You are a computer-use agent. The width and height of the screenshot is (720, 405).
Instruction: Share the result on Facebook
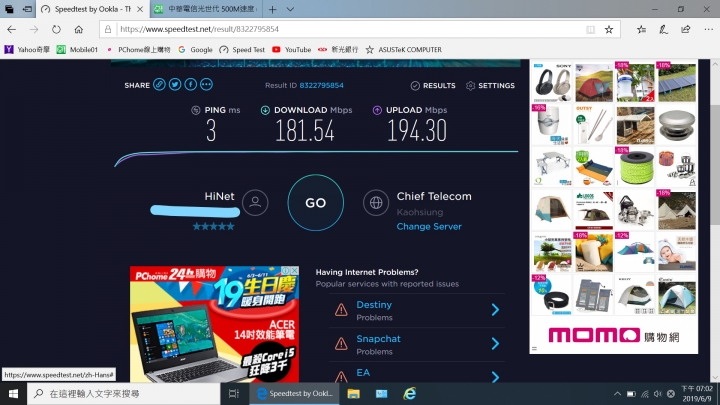191,84
